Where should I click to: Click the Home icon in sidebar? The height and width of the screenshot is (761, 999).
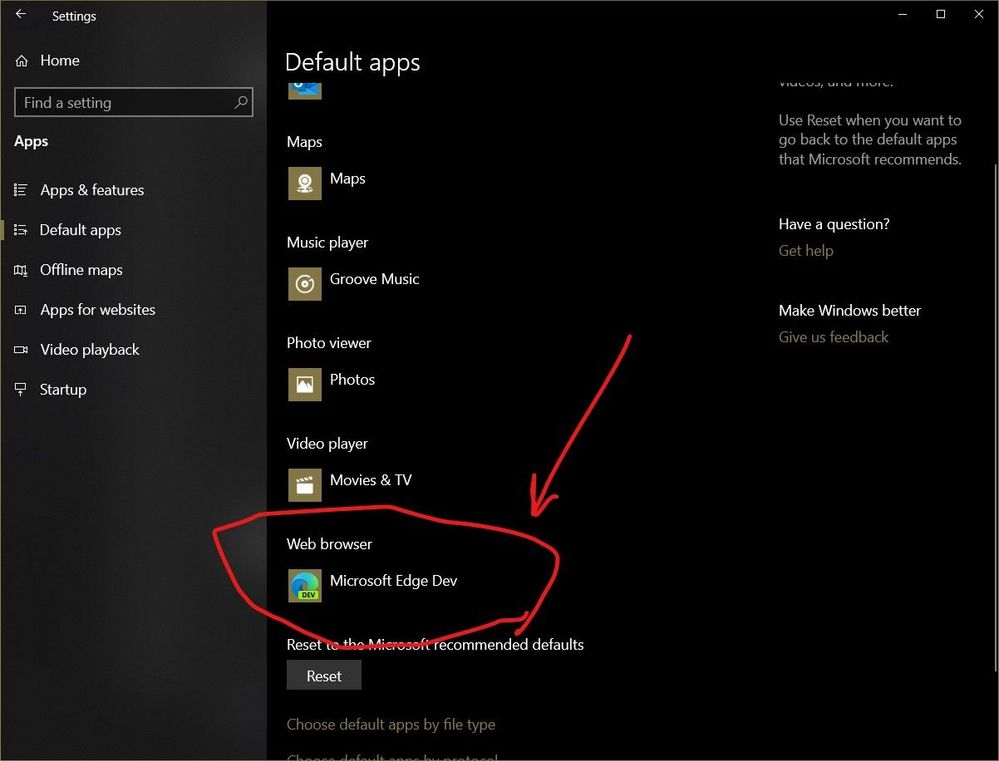(21, 61)
